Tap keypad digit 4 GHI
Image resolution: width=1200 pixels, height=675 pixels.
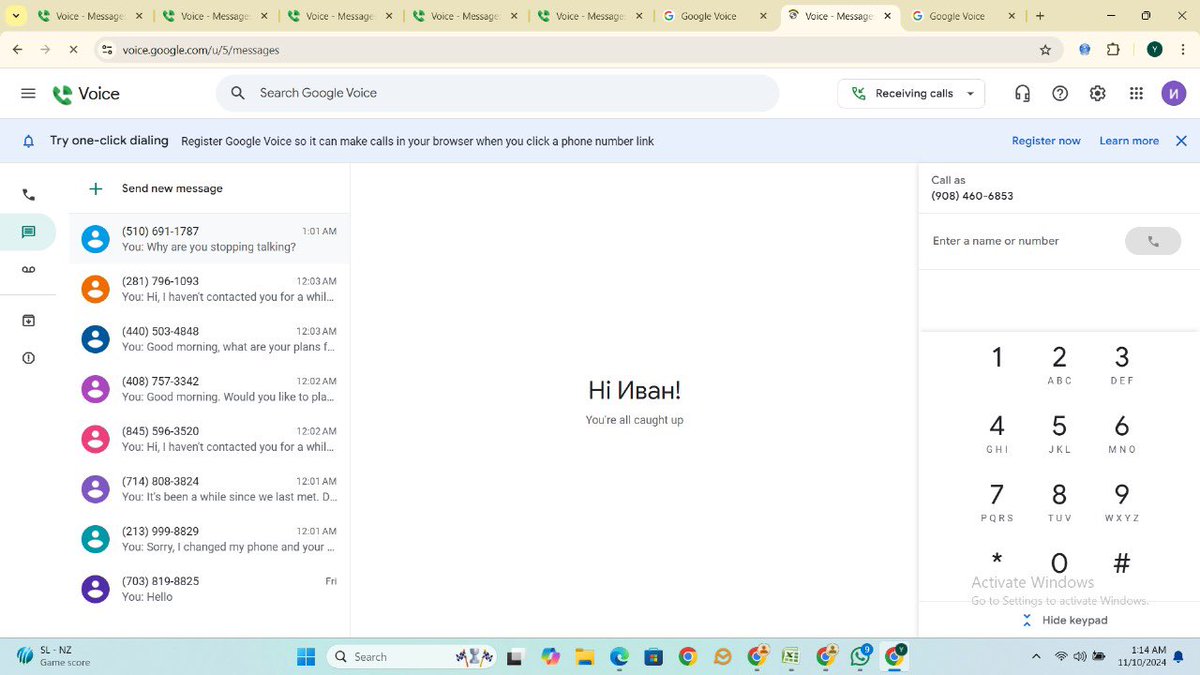(x=997, y=433)
